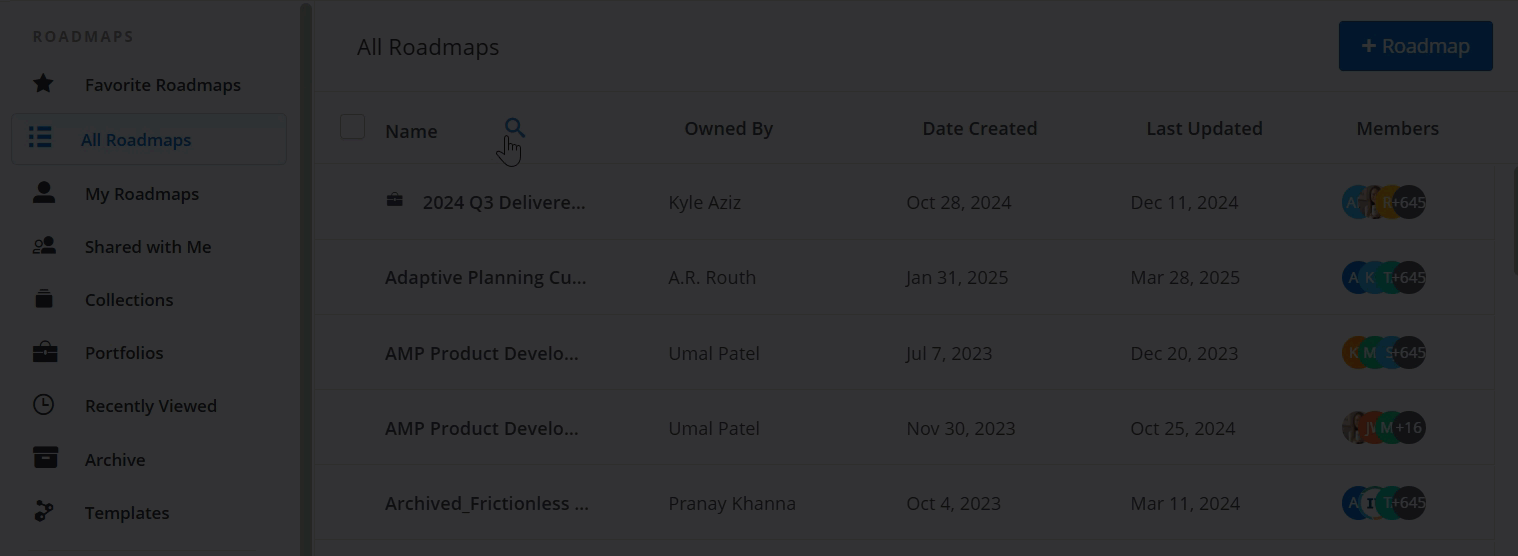
Task: Click the Shared with Me people icon
Action: (44, 245)
